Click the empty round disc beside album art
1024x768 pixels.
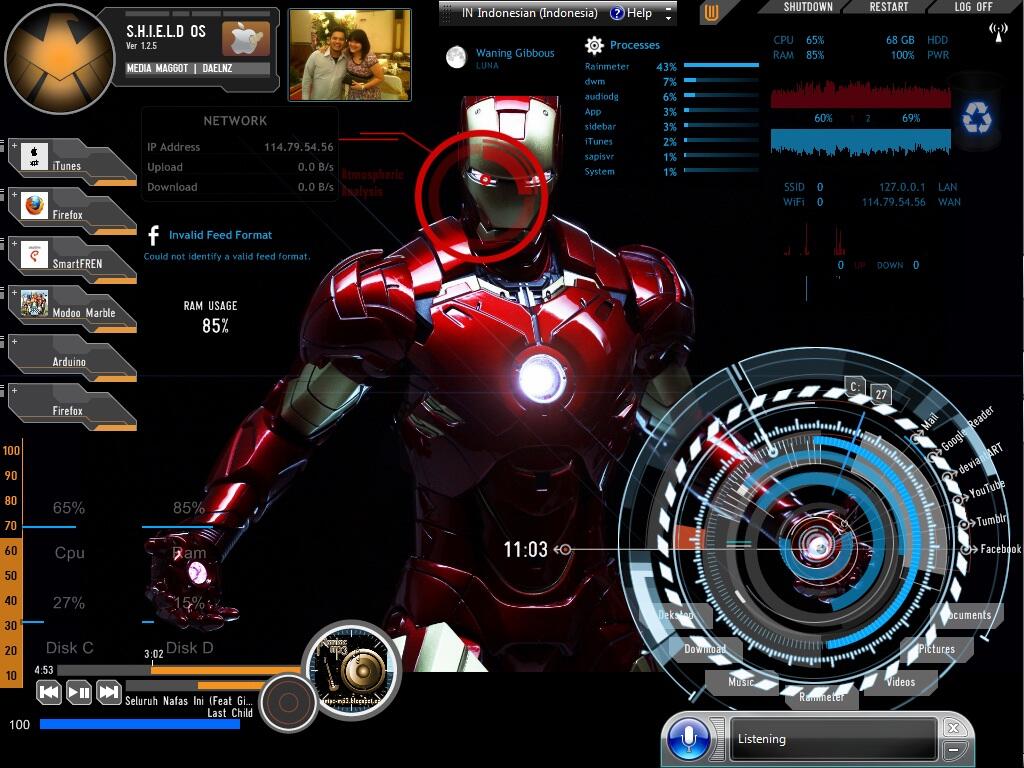[288, 703]
